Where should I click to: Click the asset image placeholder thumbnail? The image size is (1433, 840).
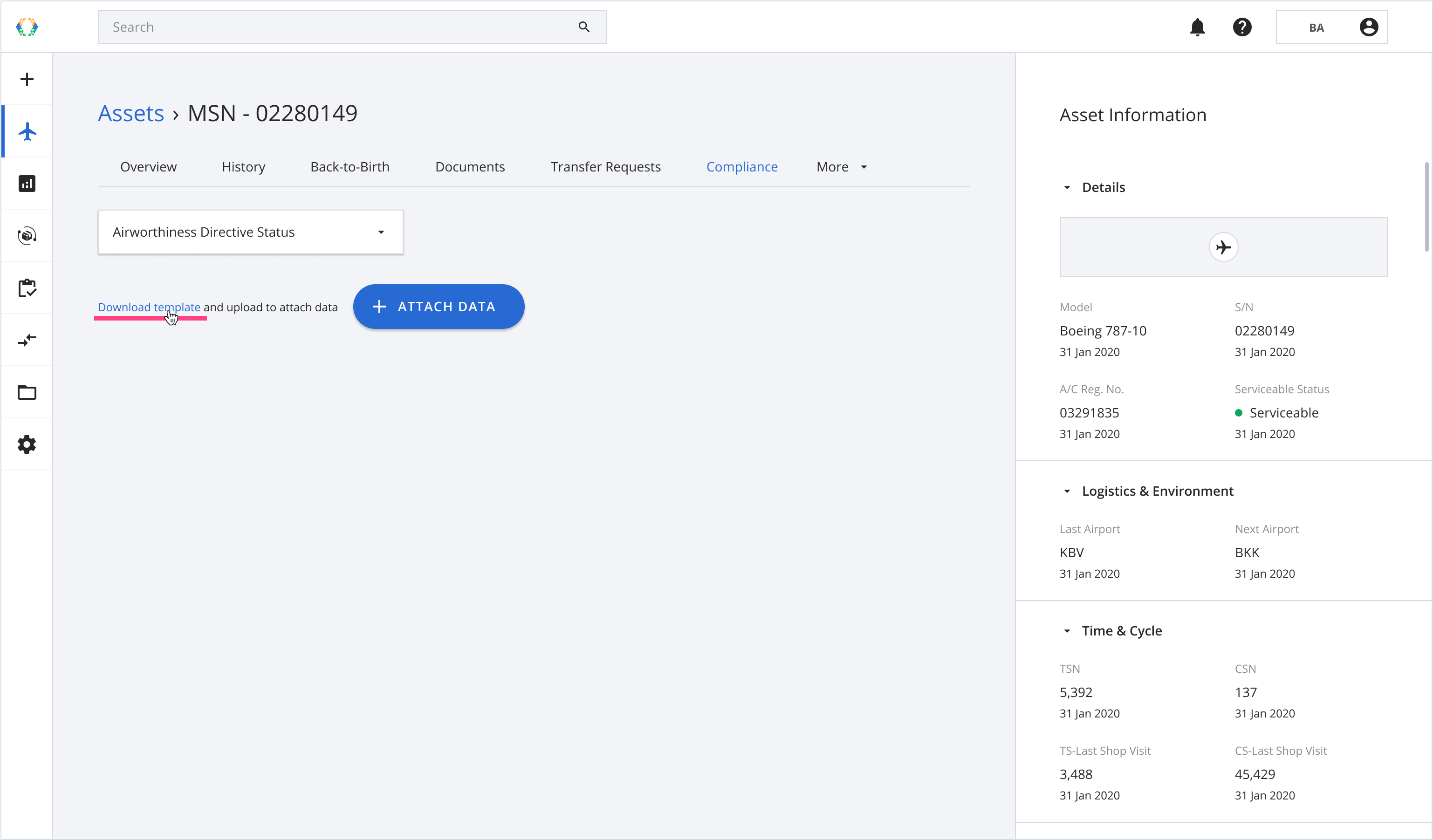(1223, 246)
